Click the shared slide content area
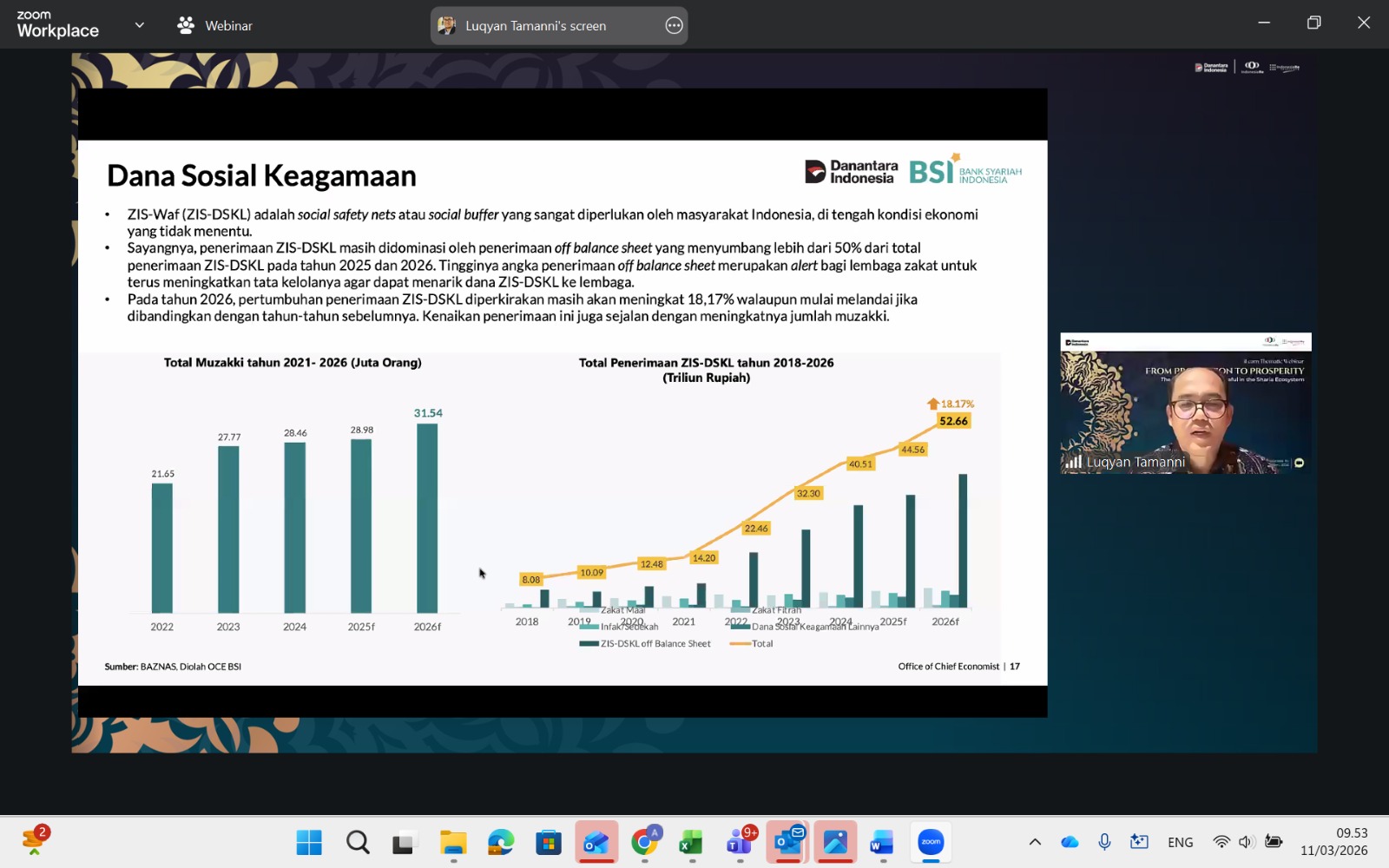1389x868 pixels. tap(563, 412)
